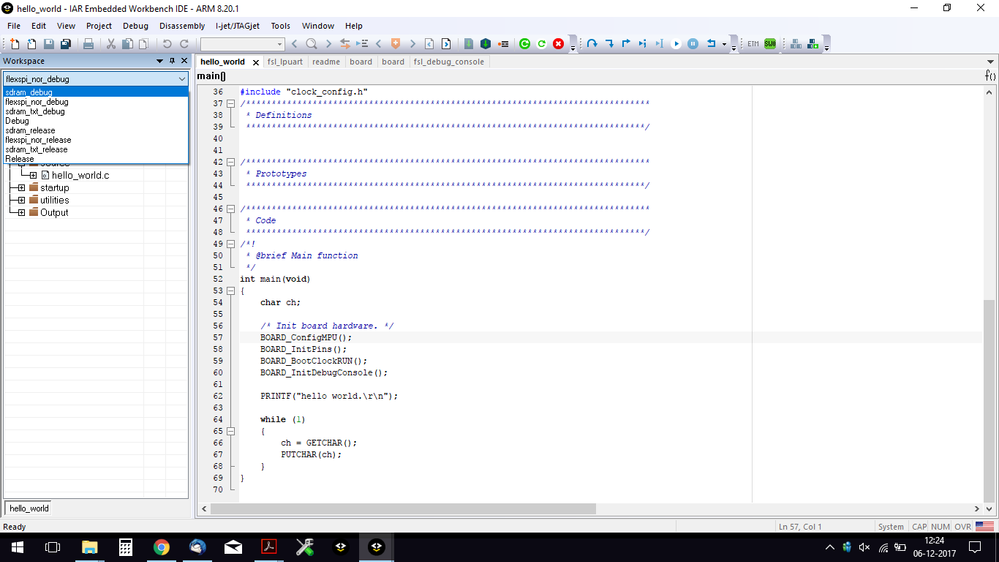
Task: Open the I-jet/JTAGjet menu
Action: (x=237, y=25)
